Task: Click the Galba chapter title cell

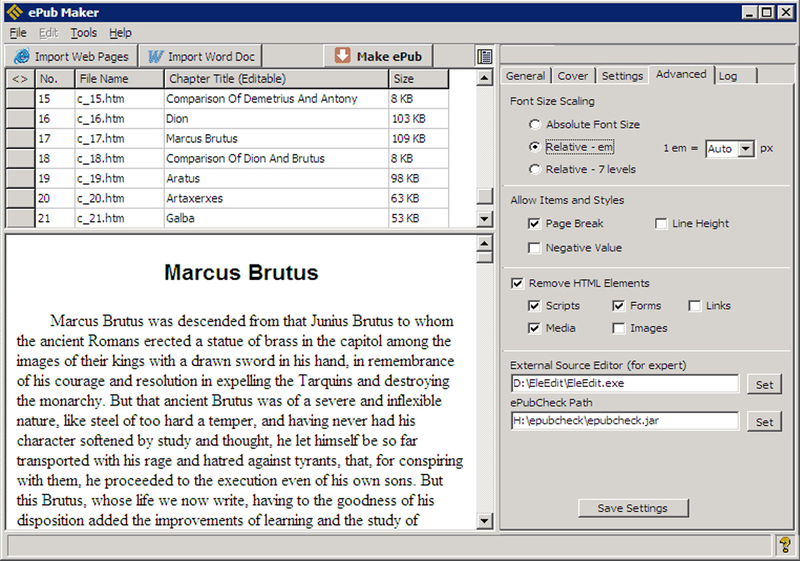Action: pyautogui.click(x=277, y=218)
